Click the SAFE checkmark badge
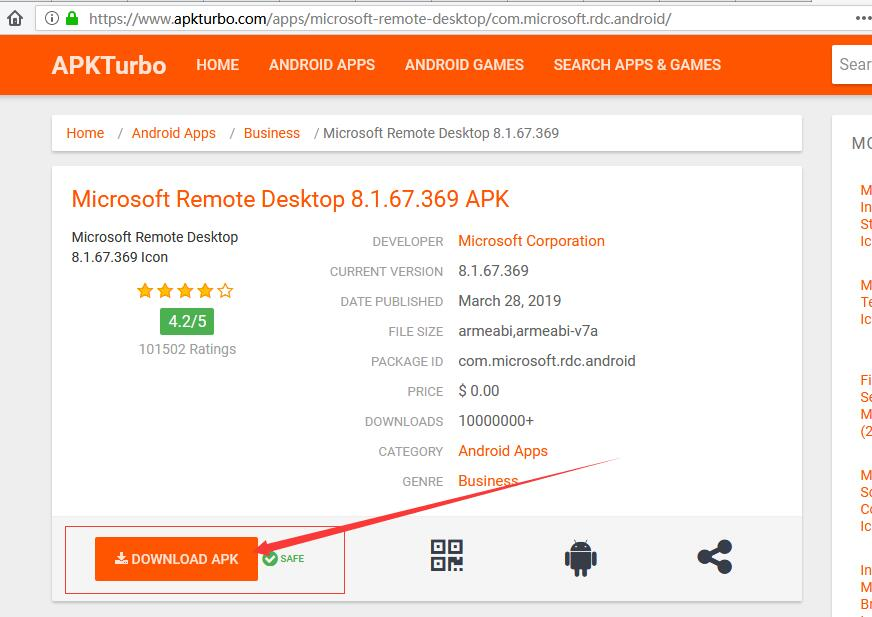This screenshot has height=617, width=872. click(x=284, y=558)
